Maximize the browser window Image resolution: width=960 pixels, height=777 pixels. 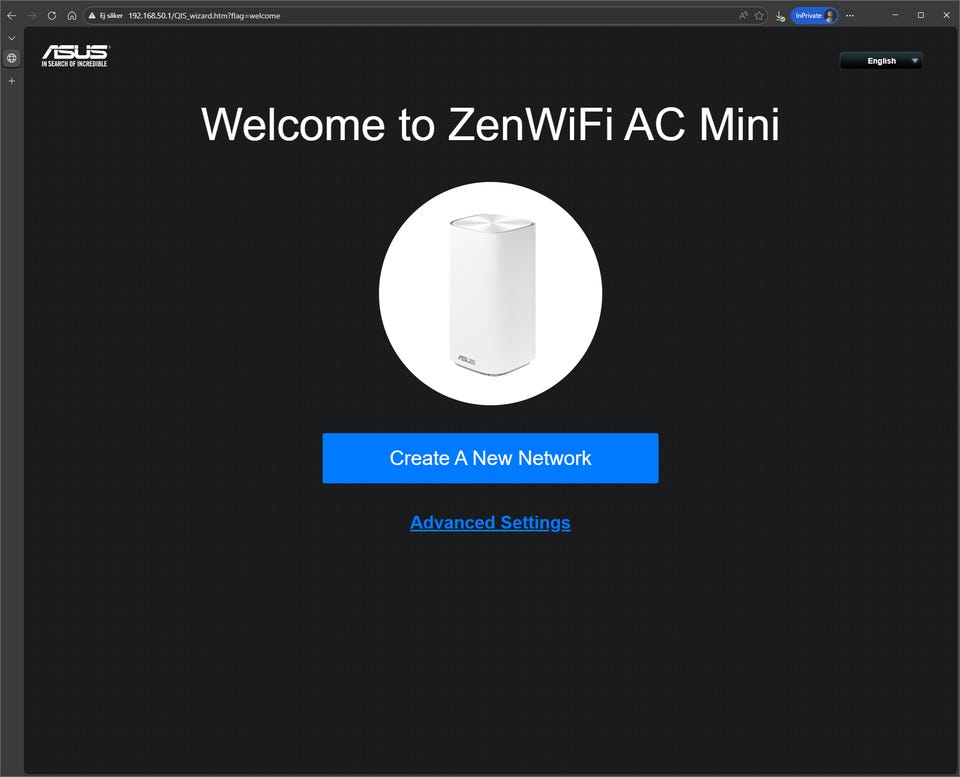click(x=921, y=15)
